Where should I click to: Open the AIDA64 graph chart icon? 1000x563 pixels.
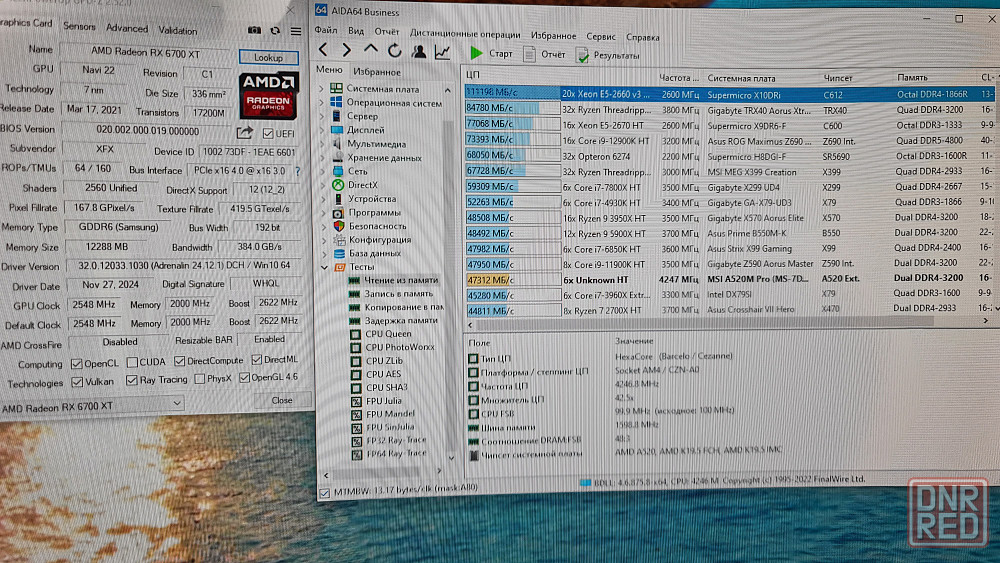[x=443, y=51]
